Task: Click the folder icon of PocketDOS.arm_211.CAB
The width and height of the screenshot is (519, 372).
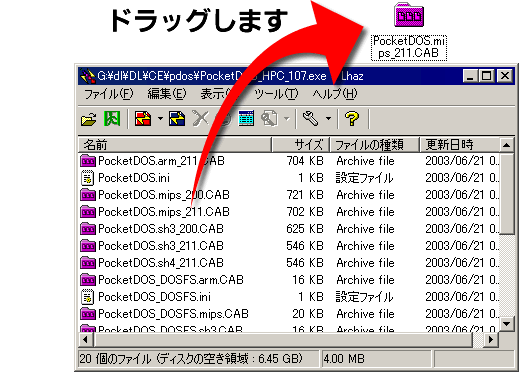Action: pyautogui.click(x=88, y=161)
